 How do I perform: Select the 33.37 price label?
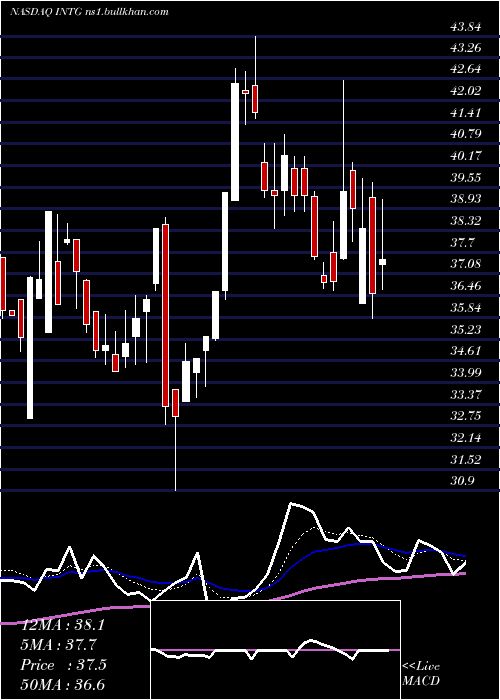tap(466, 395)
